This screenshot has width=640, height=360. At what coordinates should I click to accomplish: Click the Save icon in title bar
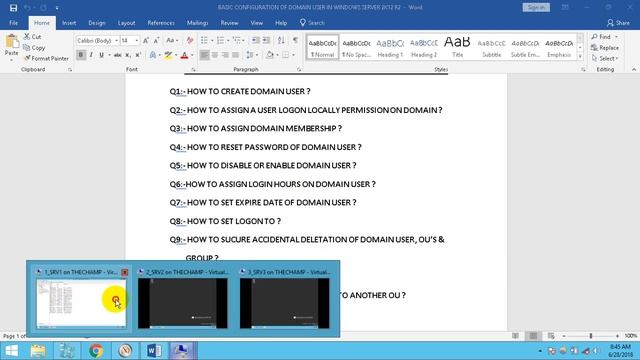pos(13,7)
